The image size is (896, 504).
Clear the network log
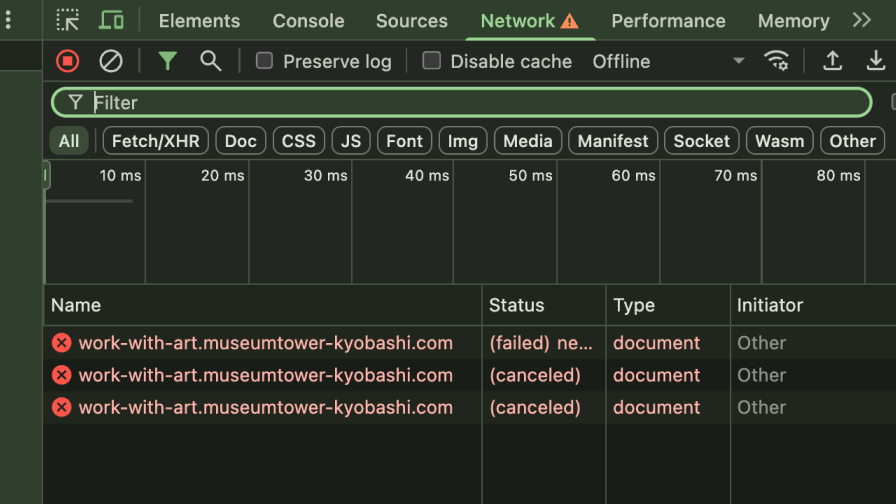[110, 61]
